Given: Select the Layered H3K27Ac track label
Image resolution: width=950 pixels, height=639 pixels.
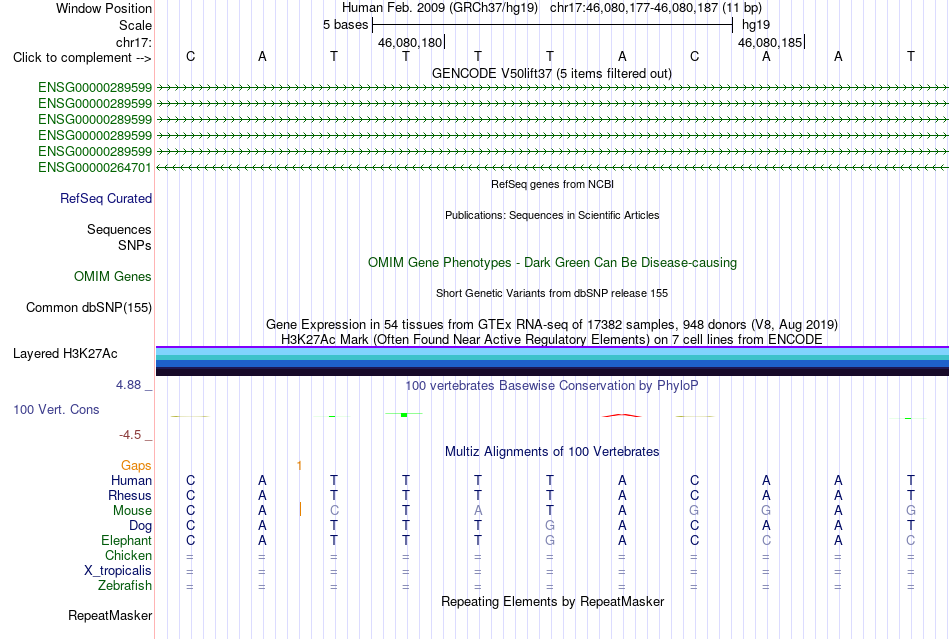Looking at the screenshot, I should pyautogui.click(x=65, y=354).
